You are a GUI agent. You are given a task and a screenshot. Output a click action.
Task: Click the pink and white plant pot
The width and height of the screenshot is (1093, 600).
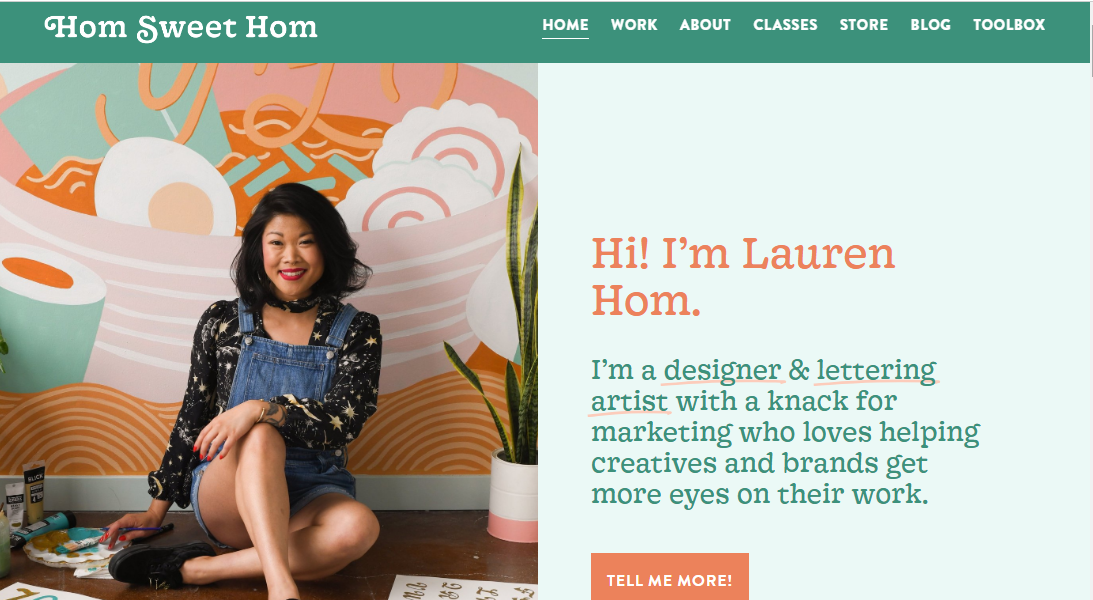pos(513,496)
